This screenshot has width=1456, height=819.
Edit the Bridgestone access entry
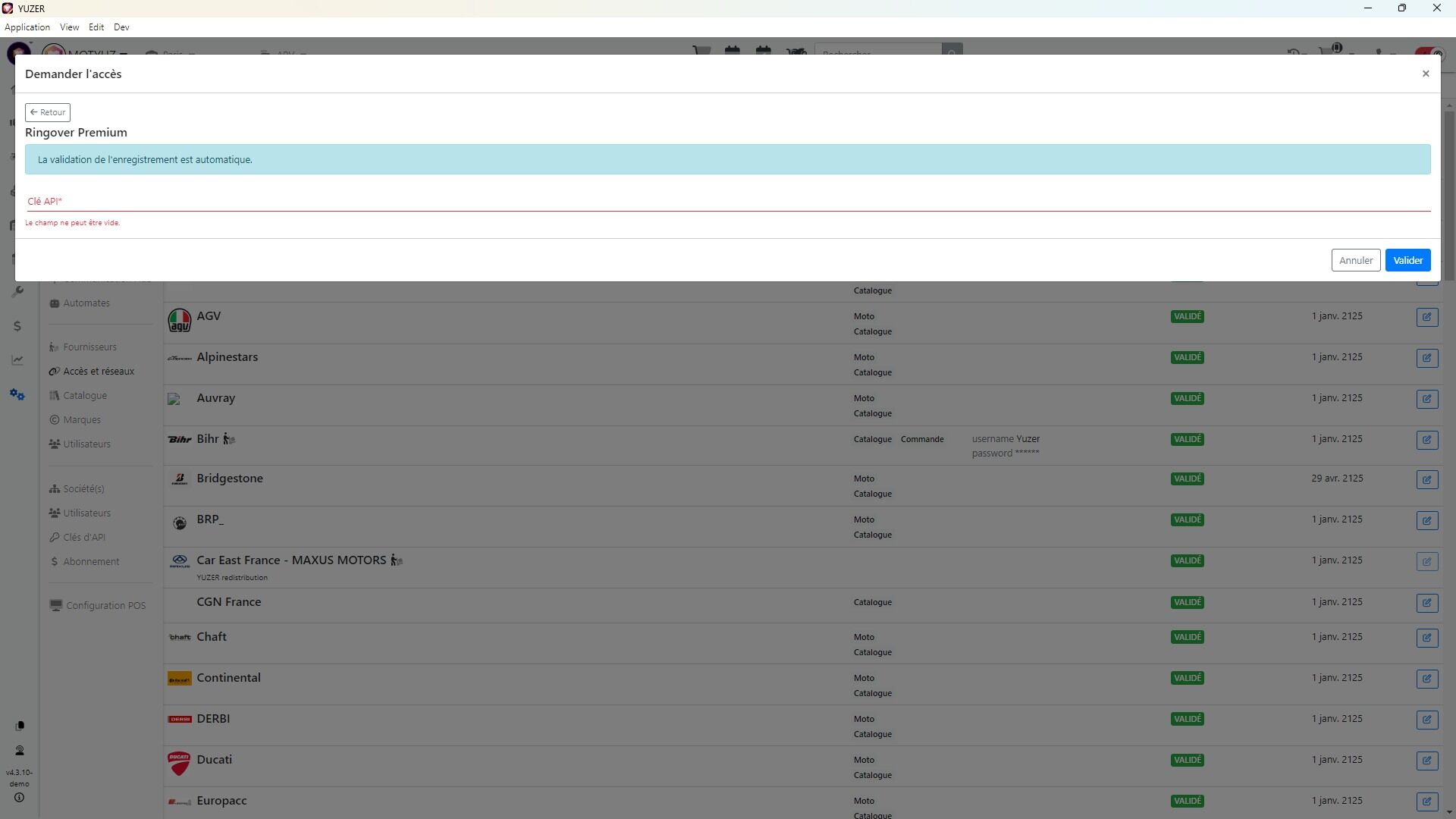1426,479
